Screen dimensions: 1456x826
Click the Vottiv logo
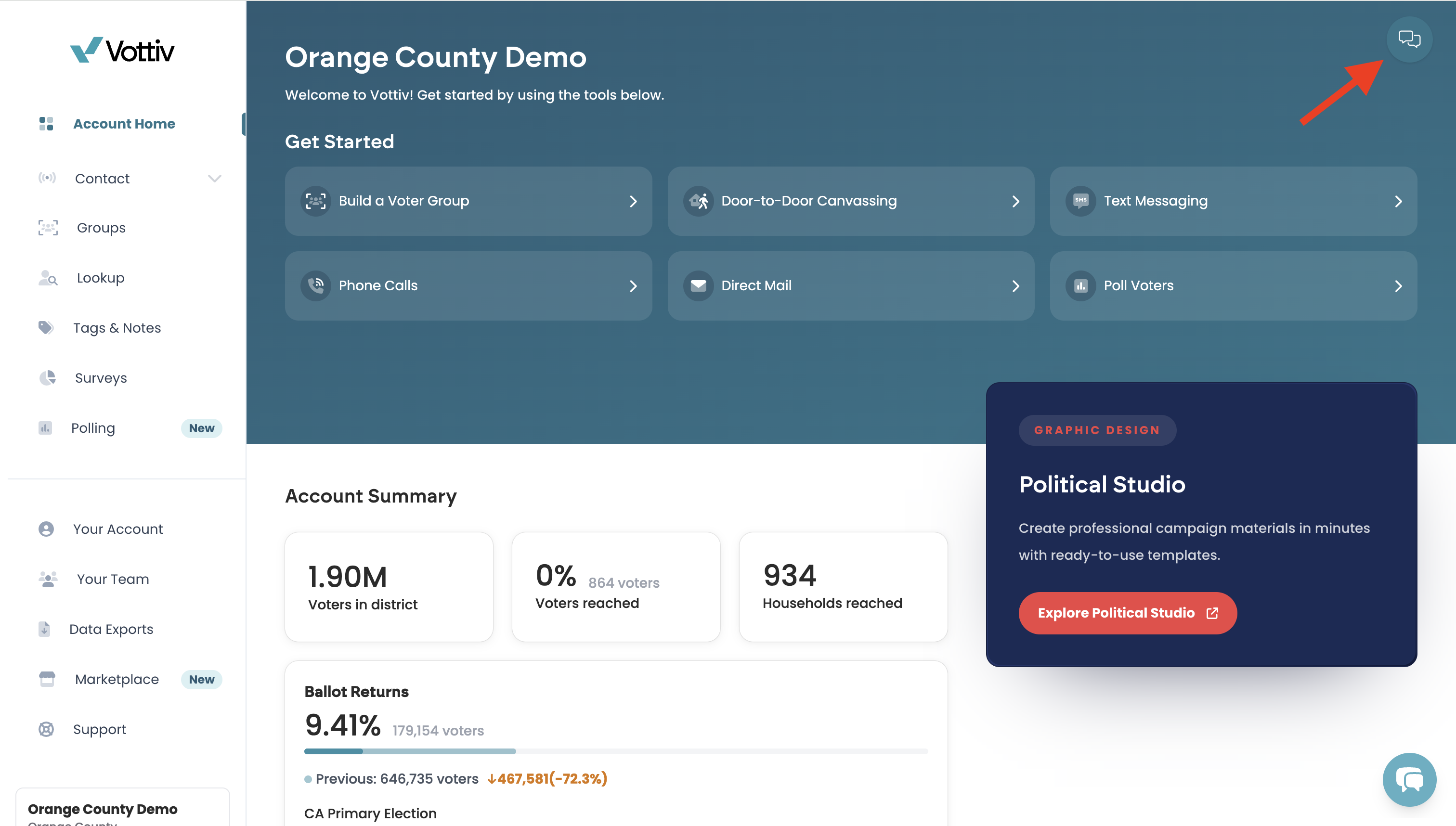[x=122, y=51]
